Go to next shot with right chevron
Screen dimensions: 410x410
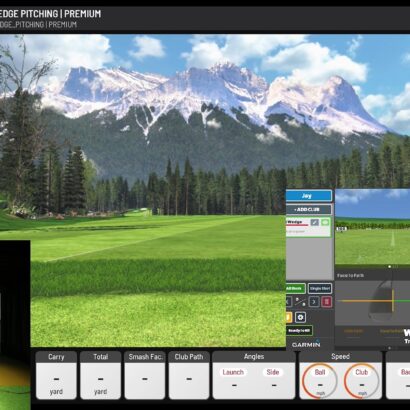tap(314, 302)
